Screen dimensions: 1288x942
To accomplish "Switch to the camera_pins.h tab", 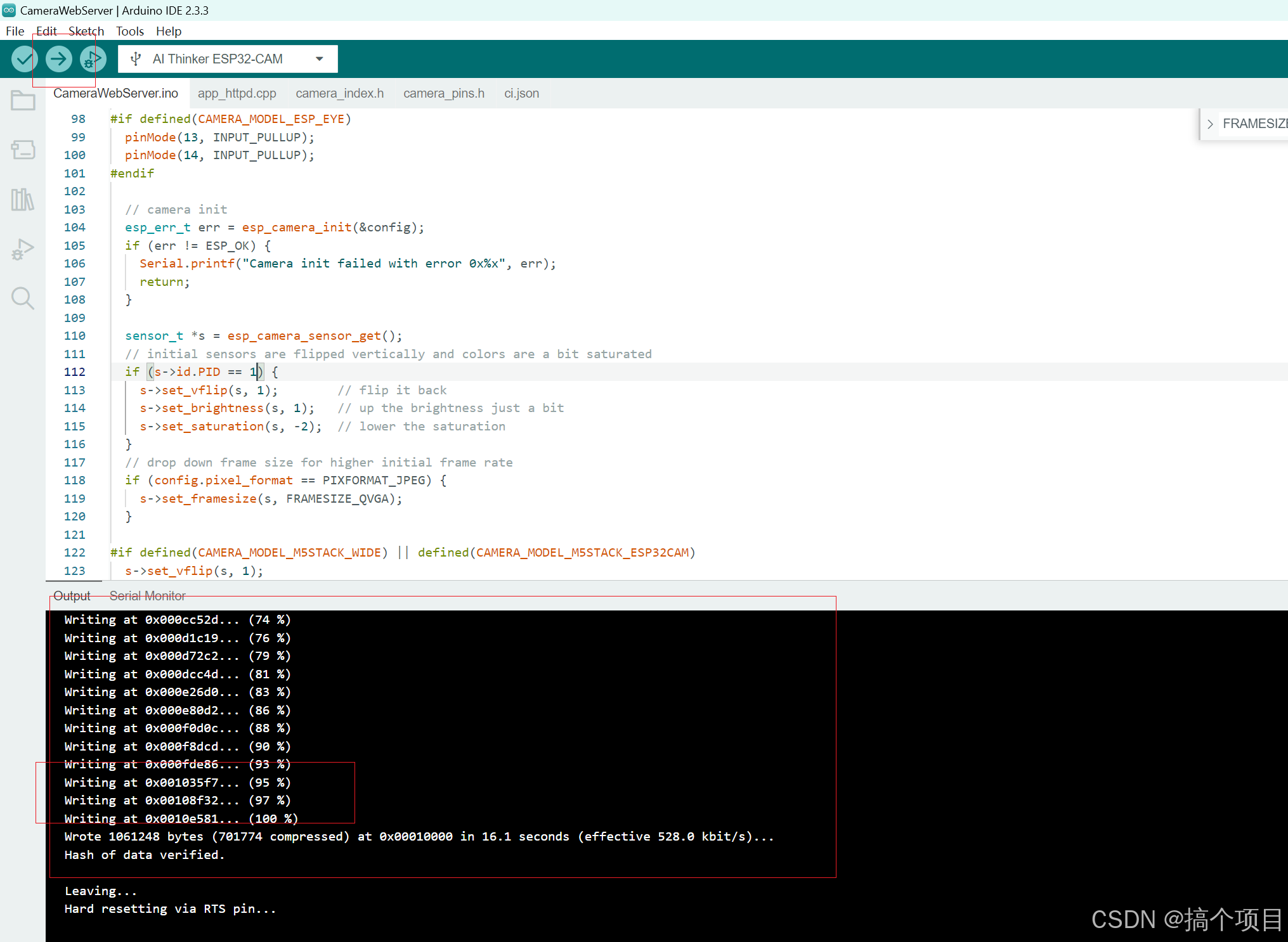I will pos(443,93).
